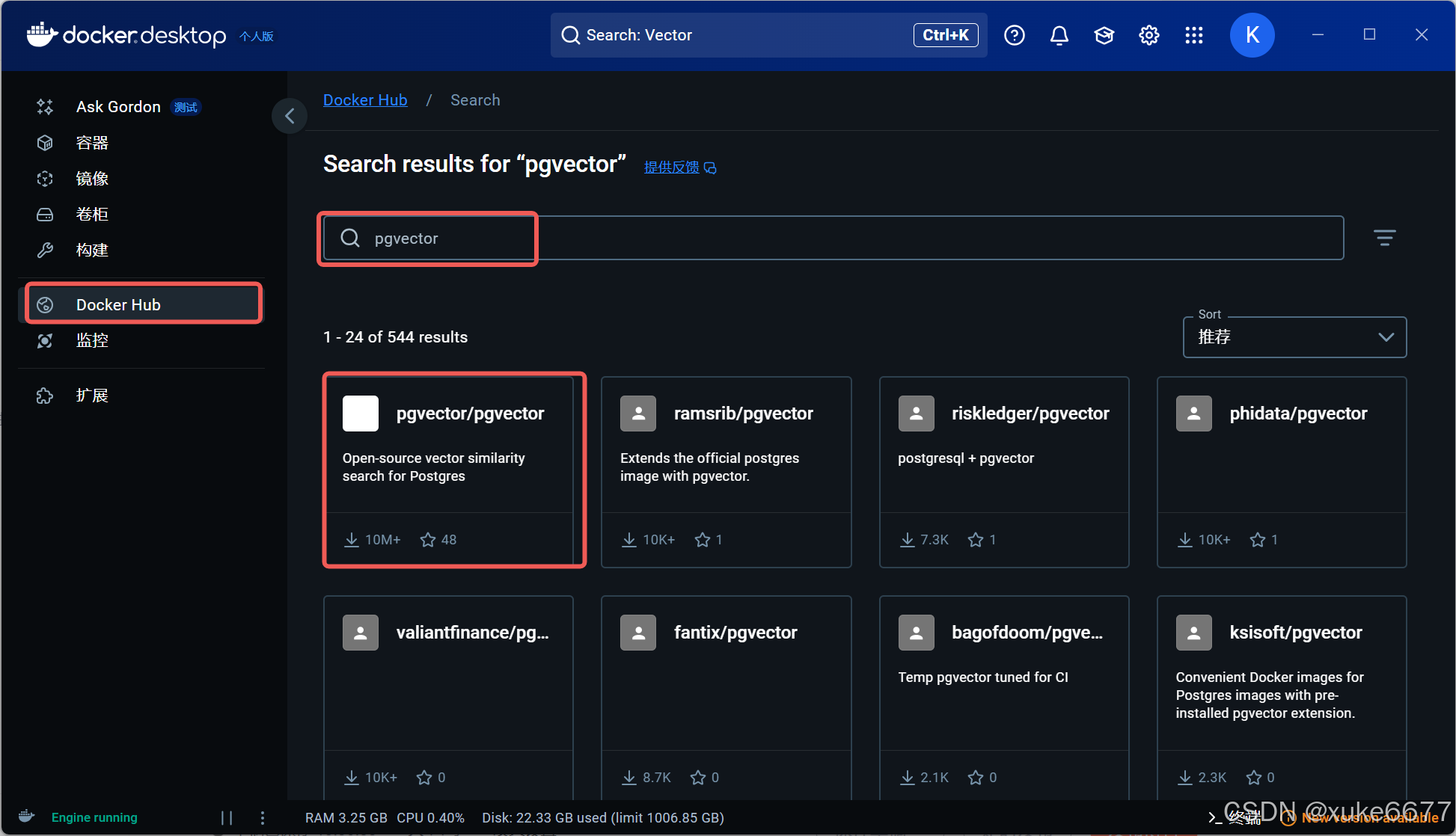Open the phidata/pgvector result card
The image size is (1456, 836).
click(x=1282, y=472)
